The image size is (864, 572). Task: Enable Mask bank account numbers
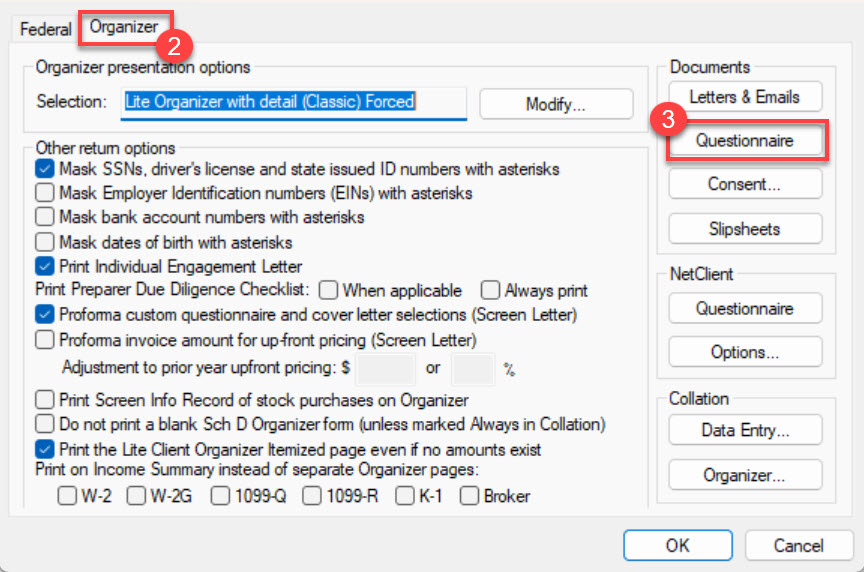point(45,217)
